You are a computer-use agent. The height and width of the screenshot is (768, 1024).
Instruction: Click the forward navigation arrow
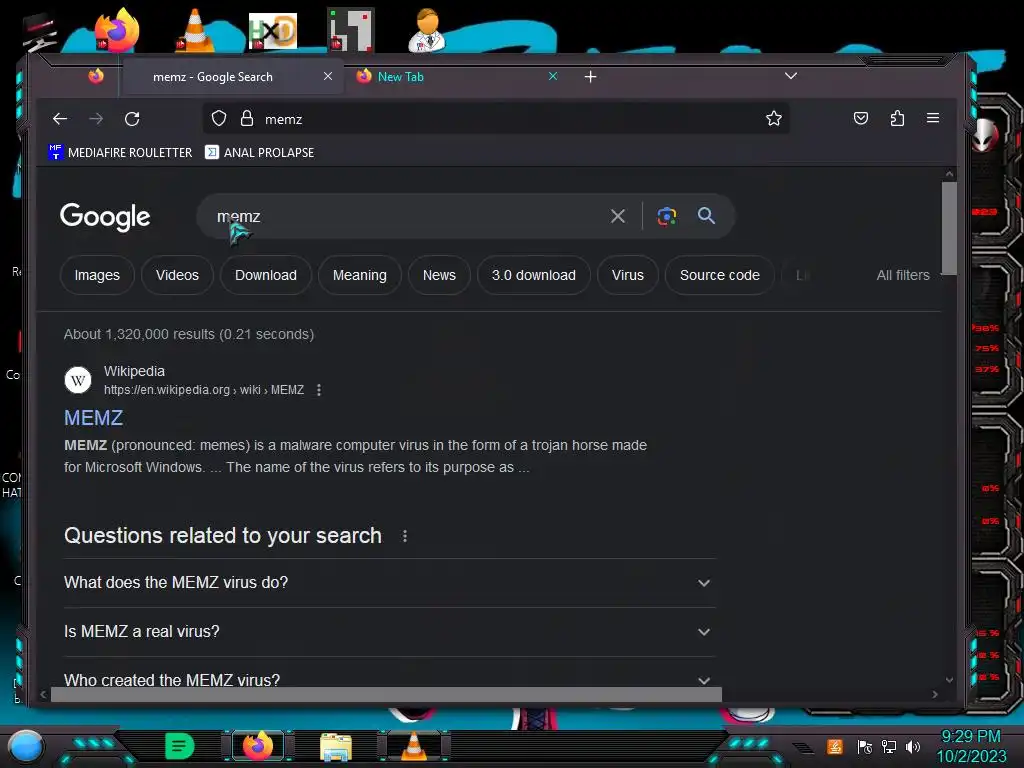tap(96, 119)
